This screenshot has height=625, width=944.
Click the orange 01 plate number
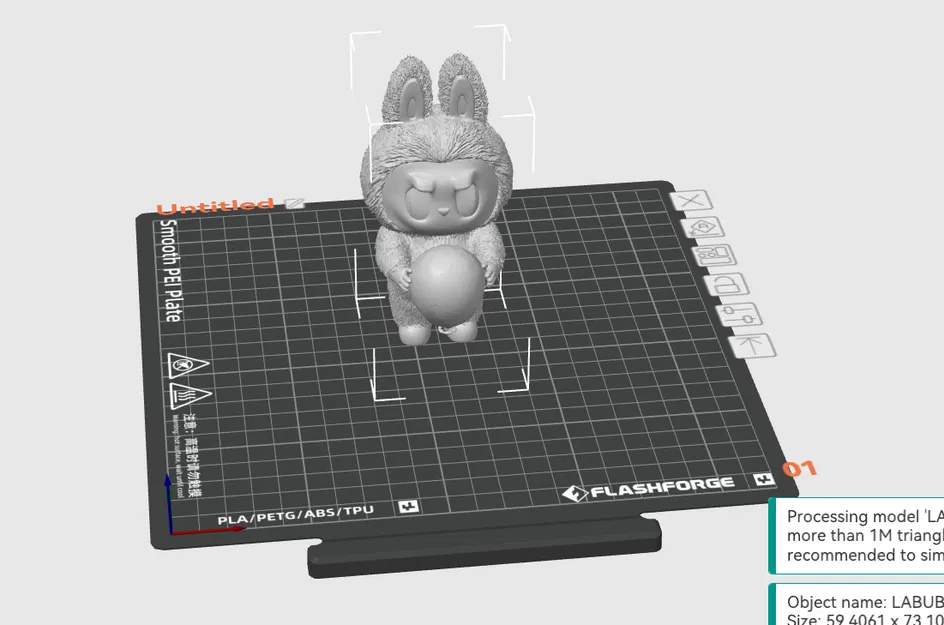point(799,468)
